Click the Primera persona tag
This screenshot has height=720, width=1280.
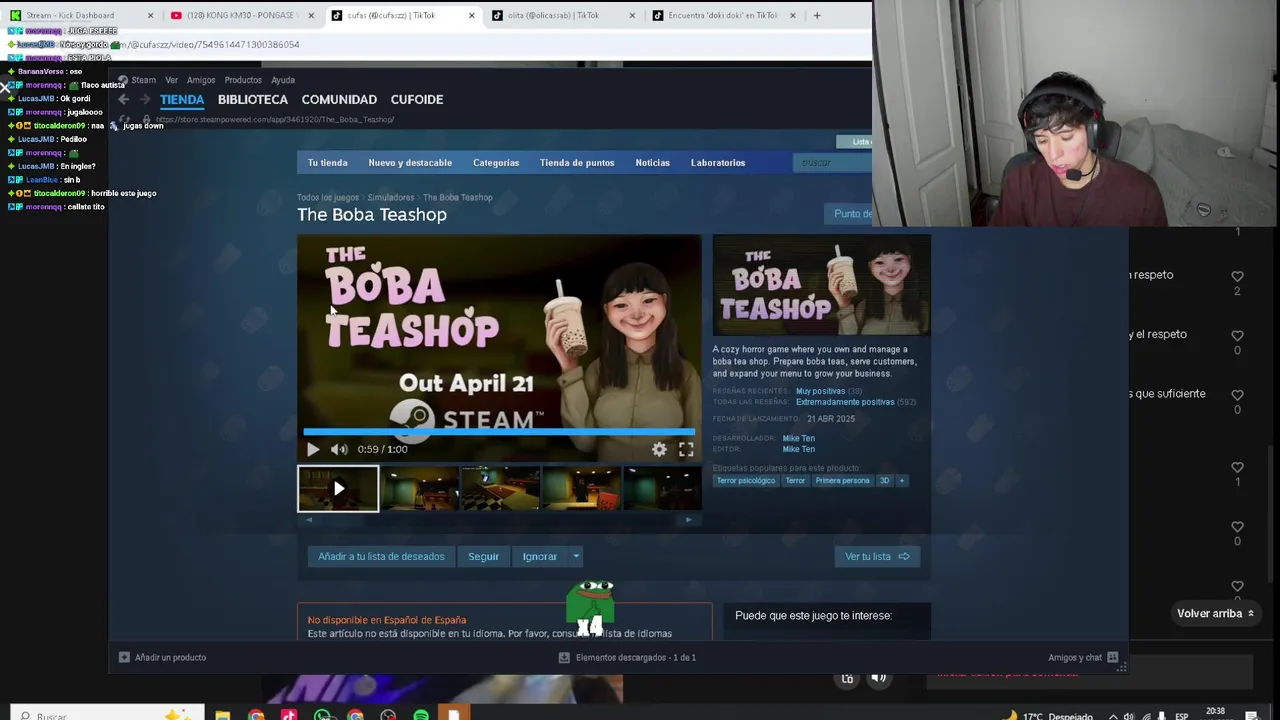click(842, 481)
